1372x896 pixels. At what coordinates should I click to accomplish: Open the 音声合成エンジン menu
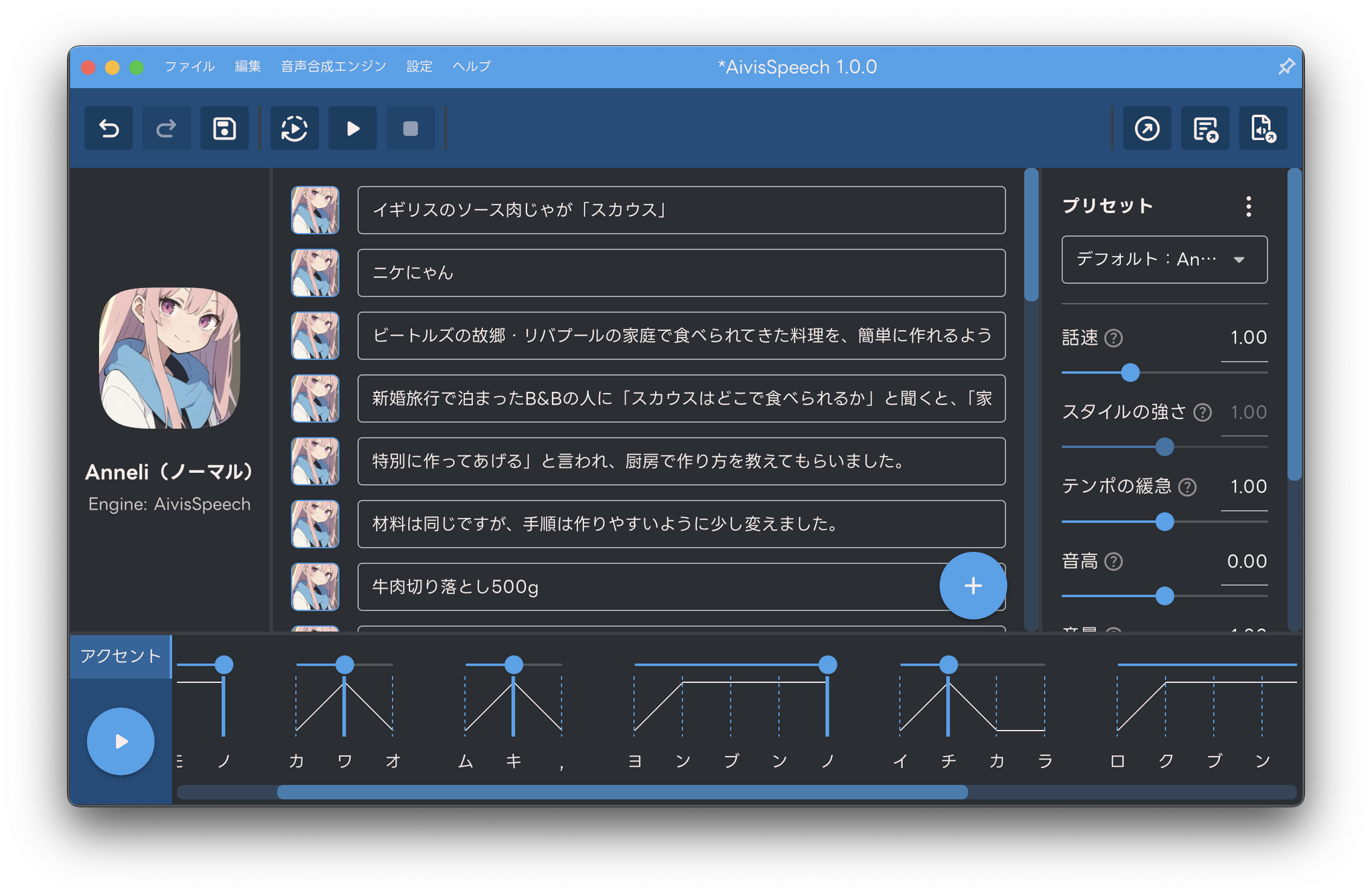(x=333, y=66)
